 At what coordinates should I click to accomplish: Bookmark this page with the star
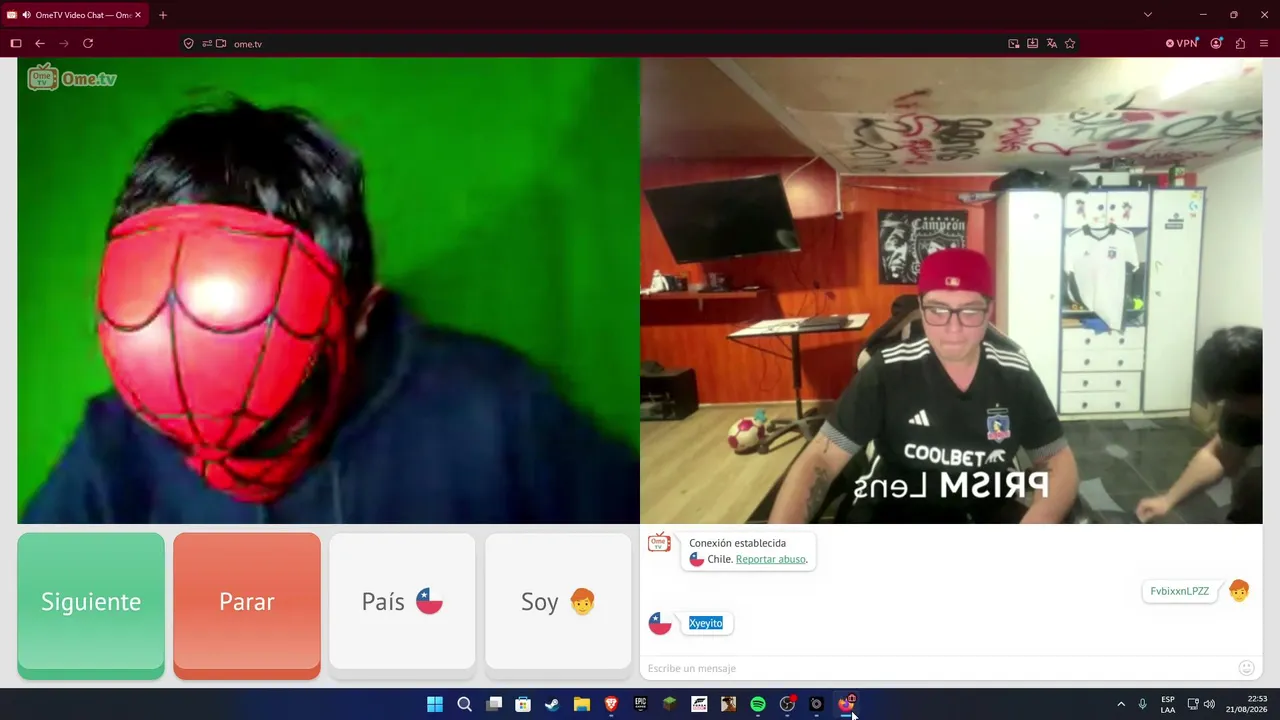(x=1070, y=43)
